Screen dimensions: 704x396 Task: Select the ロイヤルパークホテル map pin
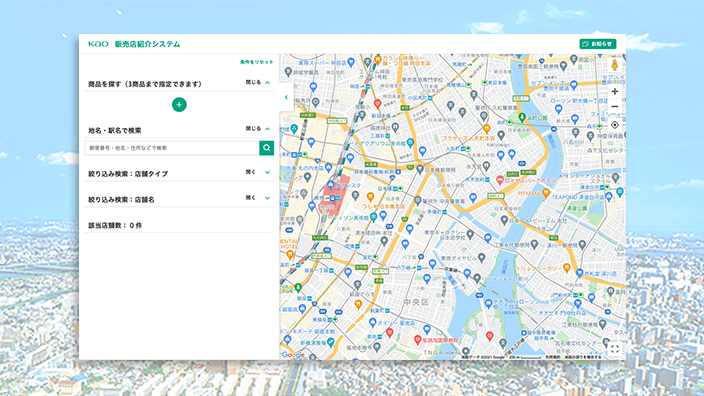(x=499, y=180)
